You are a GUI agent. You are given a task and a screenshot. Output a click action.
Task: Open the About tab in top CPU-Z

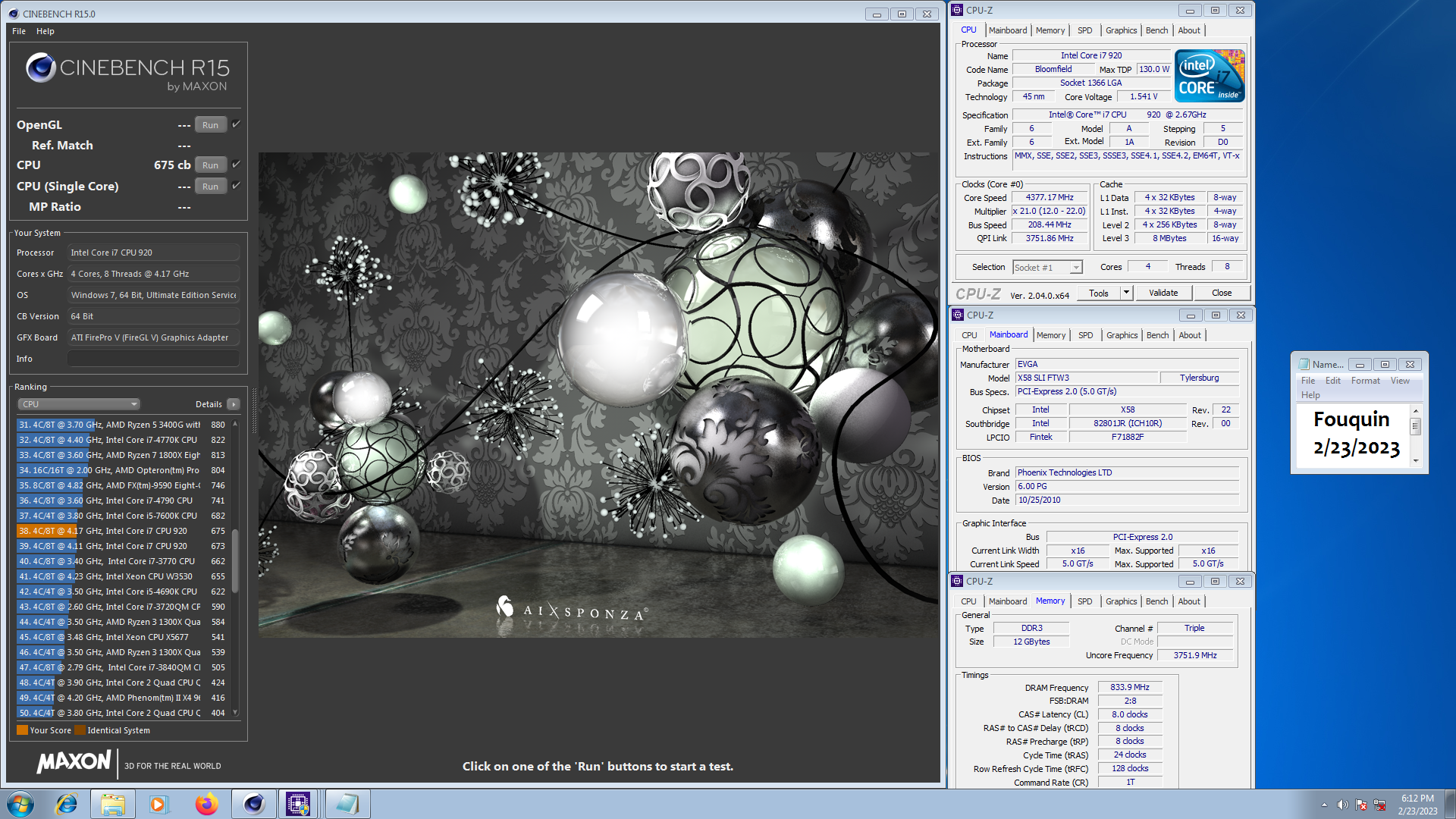coord(1189,30)
